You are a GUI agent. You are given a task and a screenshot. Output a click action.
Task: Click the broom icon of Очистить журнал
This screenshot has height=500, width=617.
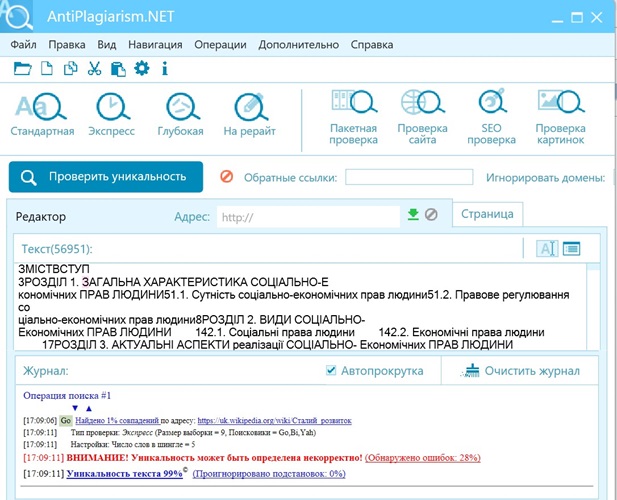click(x=470, y=371)
